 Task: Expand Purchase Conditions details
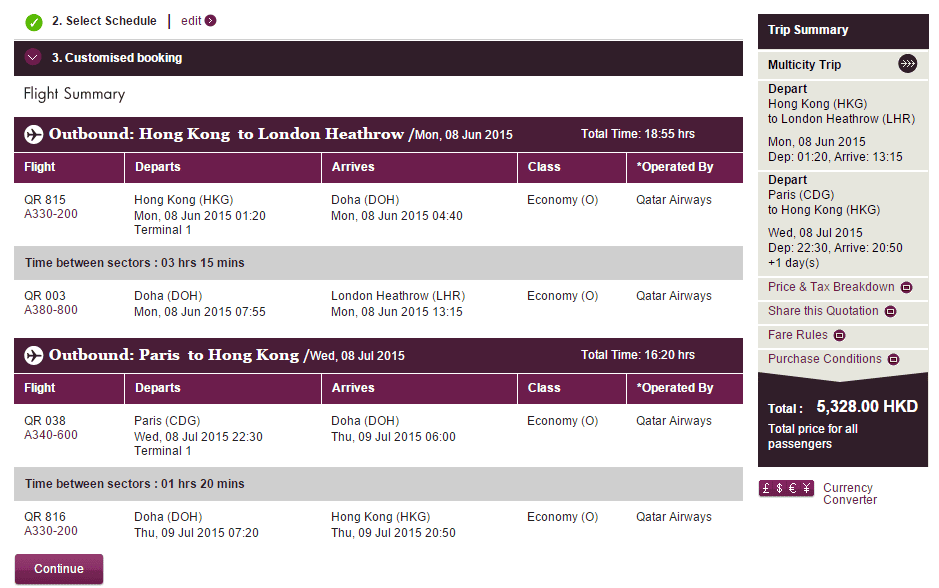pos(893,360)
